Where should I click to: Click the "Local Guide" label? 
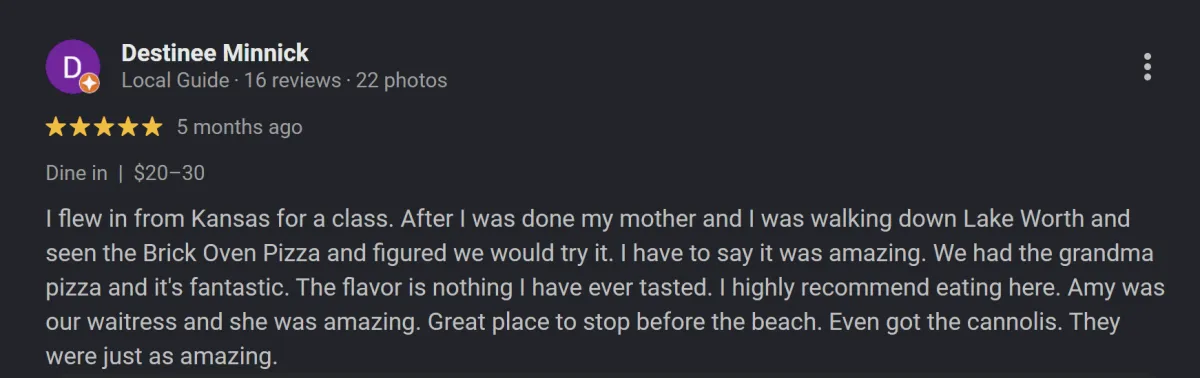pos(175,80)
